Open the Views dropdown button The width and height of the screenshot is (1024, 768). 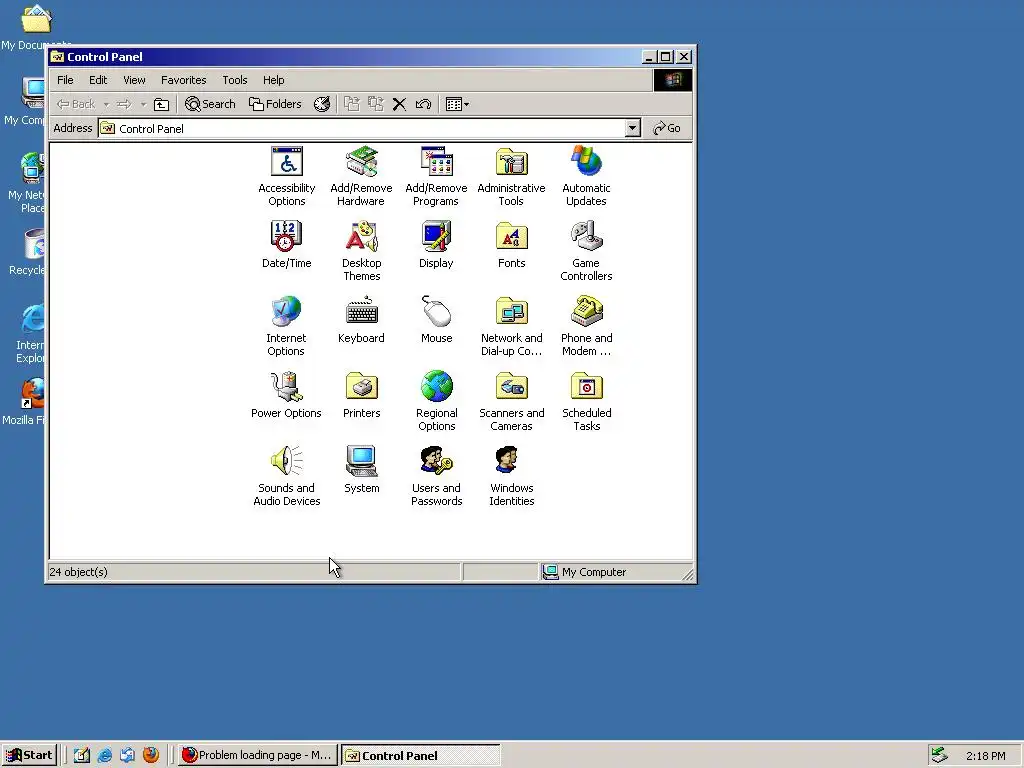457,104
